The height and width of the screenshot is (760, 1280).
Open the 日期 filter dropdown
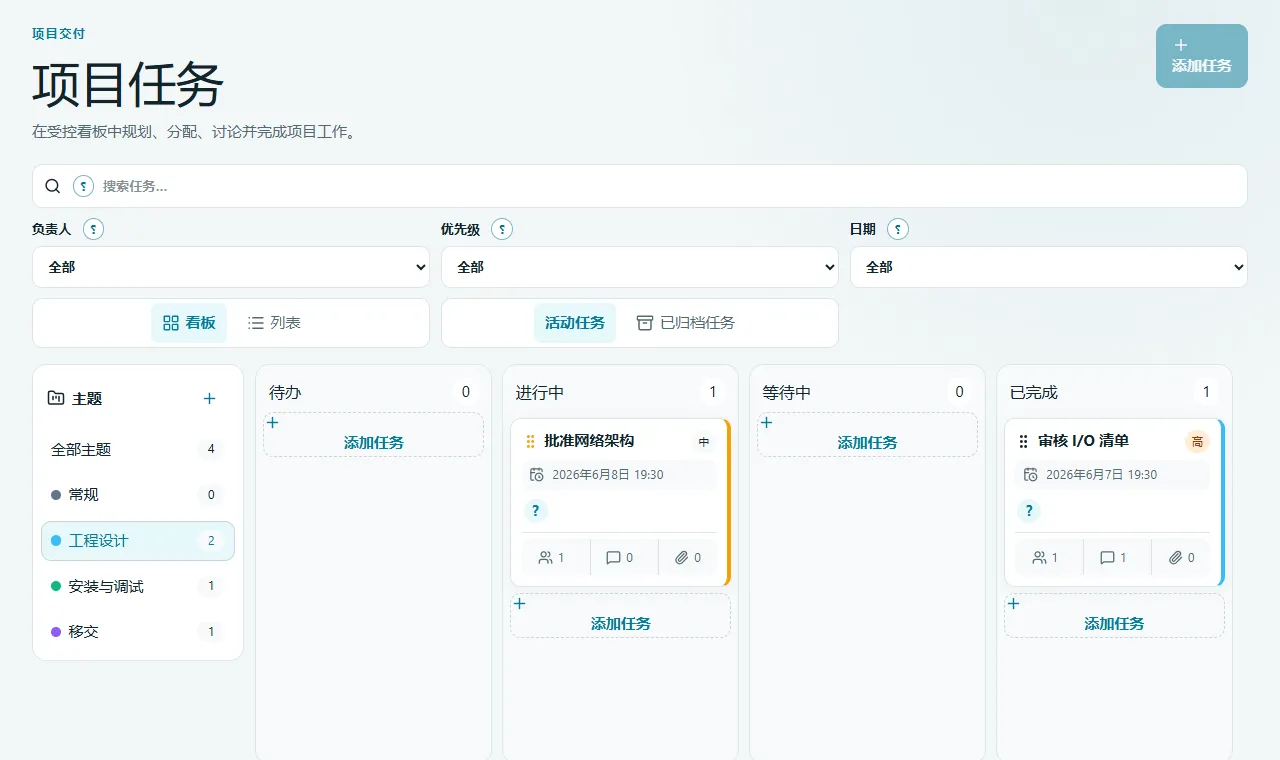pyautogui.click(x=1049, y=267)
